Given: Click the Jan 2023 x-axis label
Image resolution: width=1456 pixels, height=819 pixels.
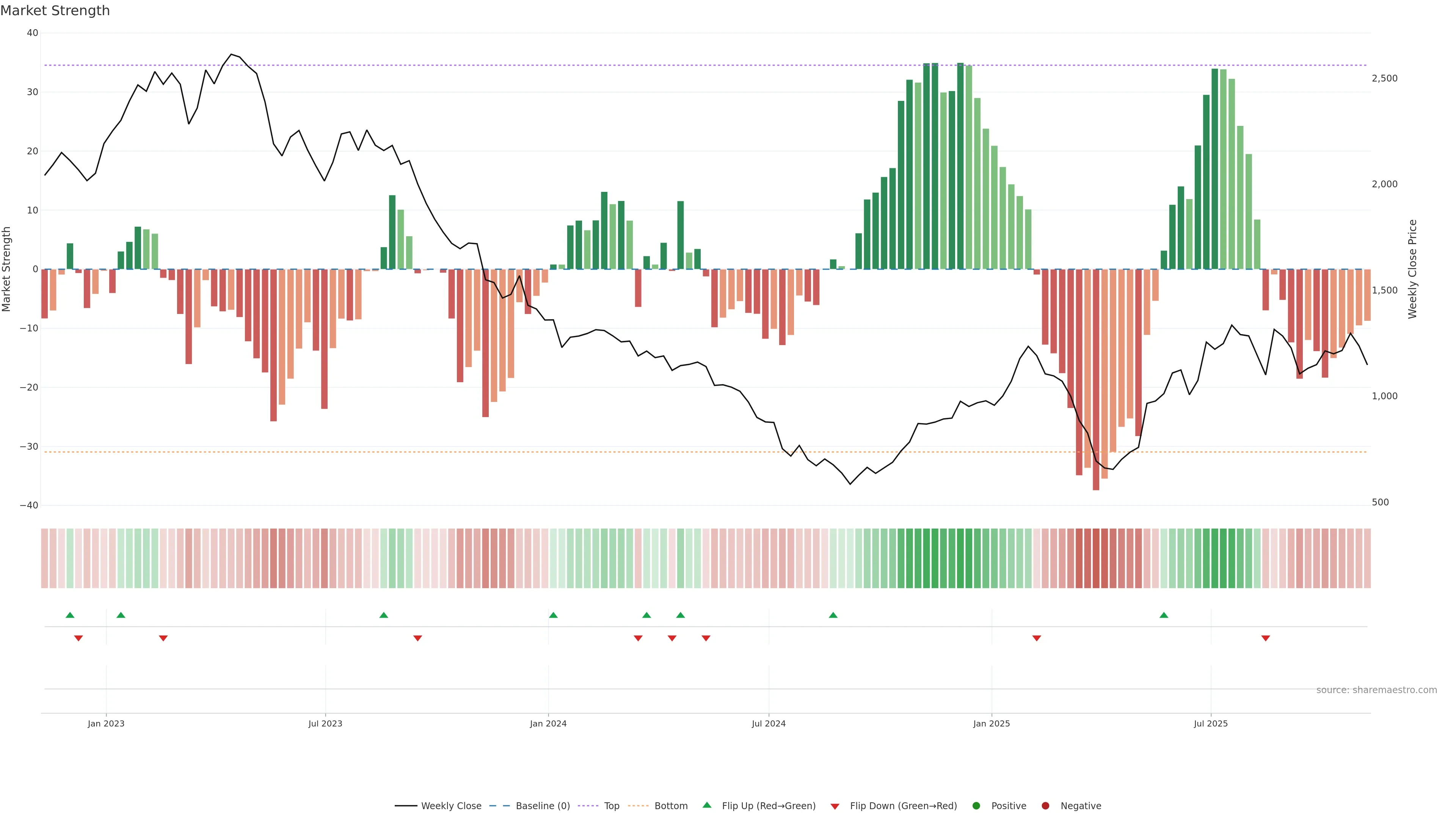Looking at the screenshot, I should click(106, 723).
